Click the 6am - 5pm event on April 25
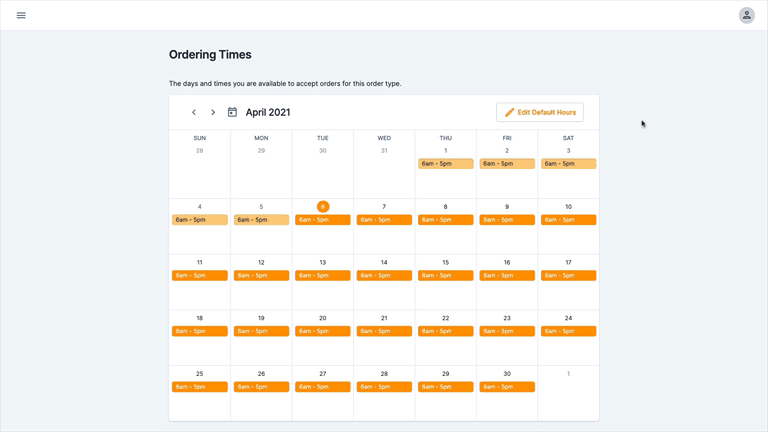Screen dimensions: 768x432 pos(200,387)
